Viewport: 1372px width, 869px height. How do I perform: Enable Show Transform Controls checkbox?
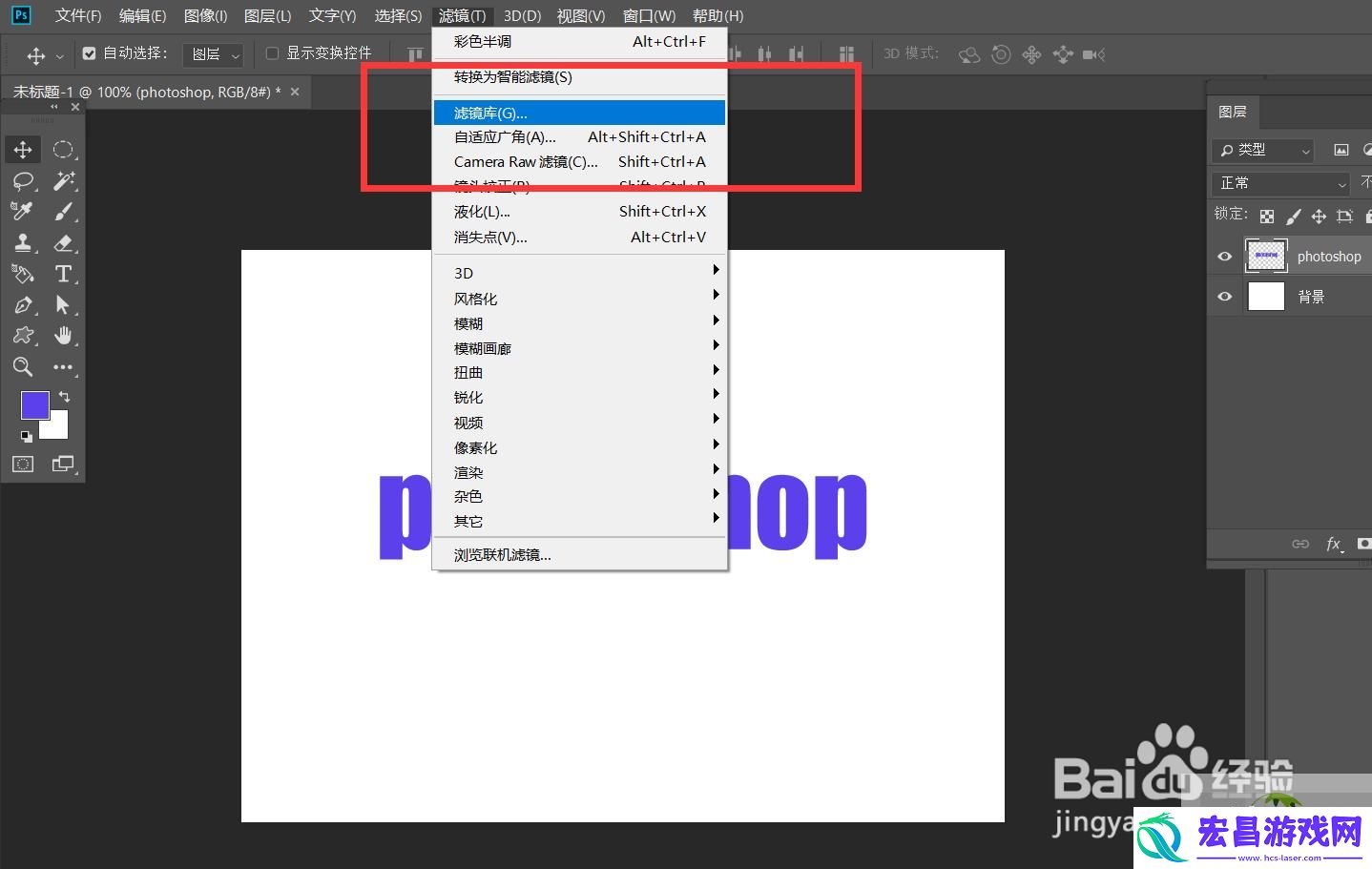click(x=272, y=53)
